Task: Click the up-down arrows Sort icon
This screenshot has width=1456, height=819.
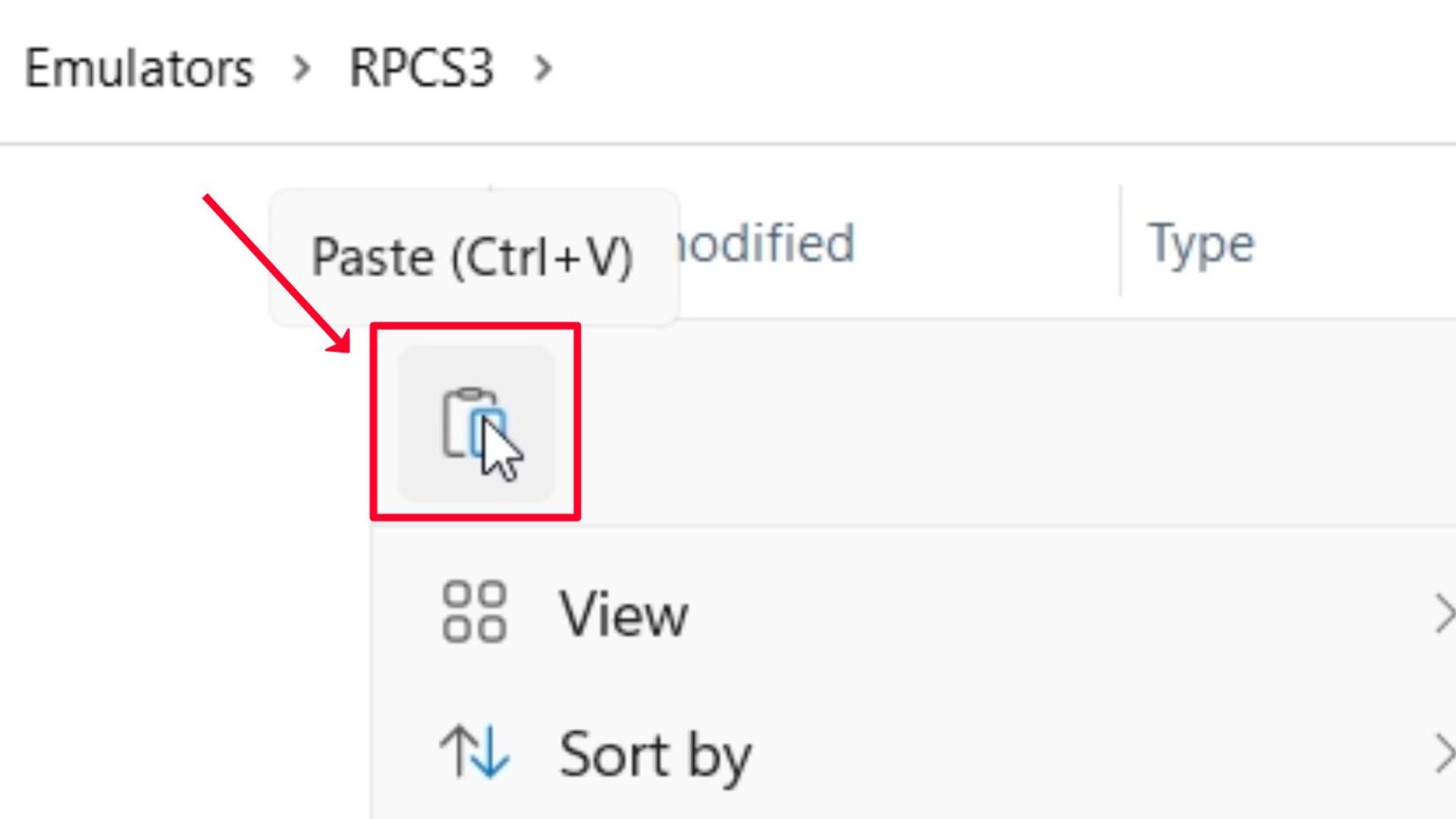Action: pyautogui.click(x=474, y=753)
